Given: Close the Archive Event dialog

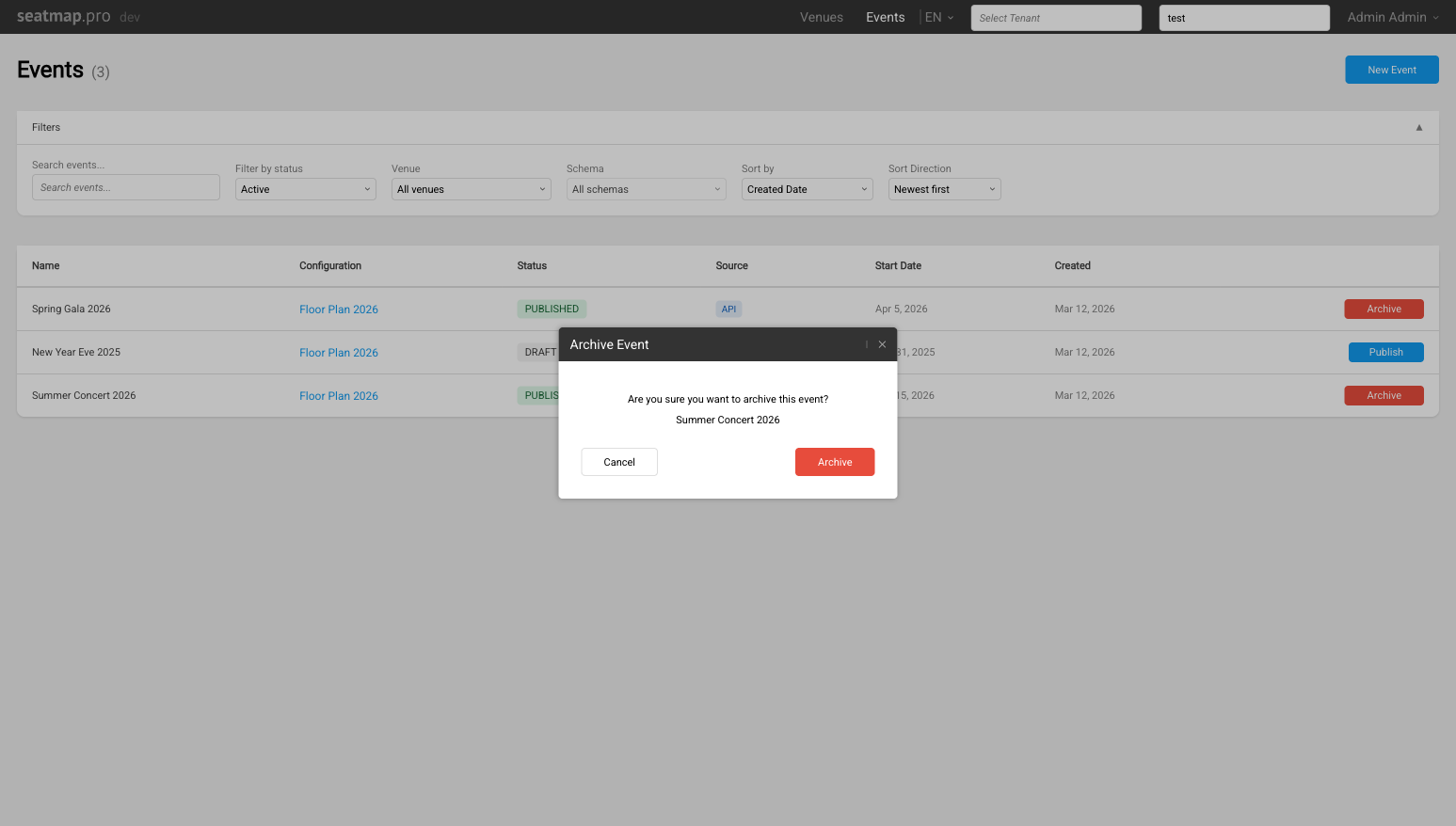Looking at the screenshot, I should point(882,344).
